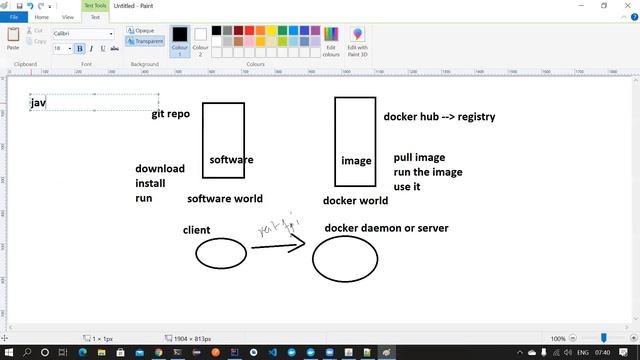This screenshot has height=360, width=640.
Task: Click the zoom slider handle
Action: coord(603,338)
